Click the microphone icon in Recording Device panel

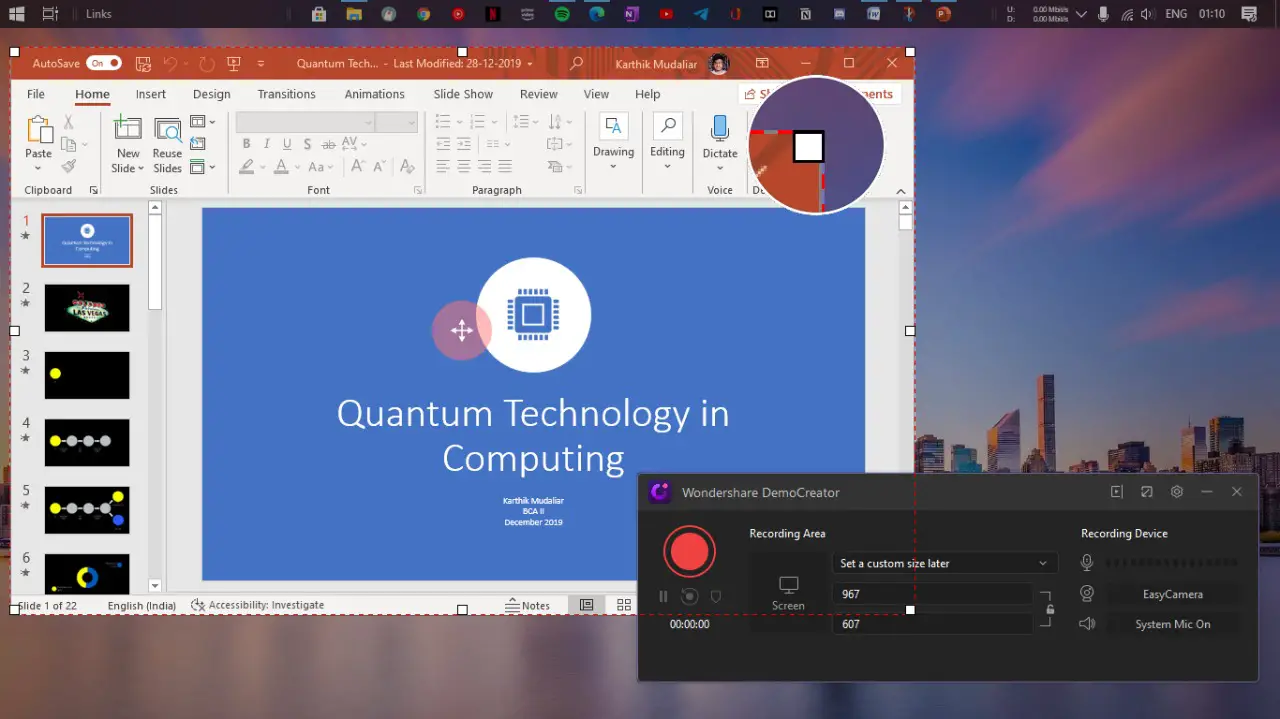tap(1087, 562)
